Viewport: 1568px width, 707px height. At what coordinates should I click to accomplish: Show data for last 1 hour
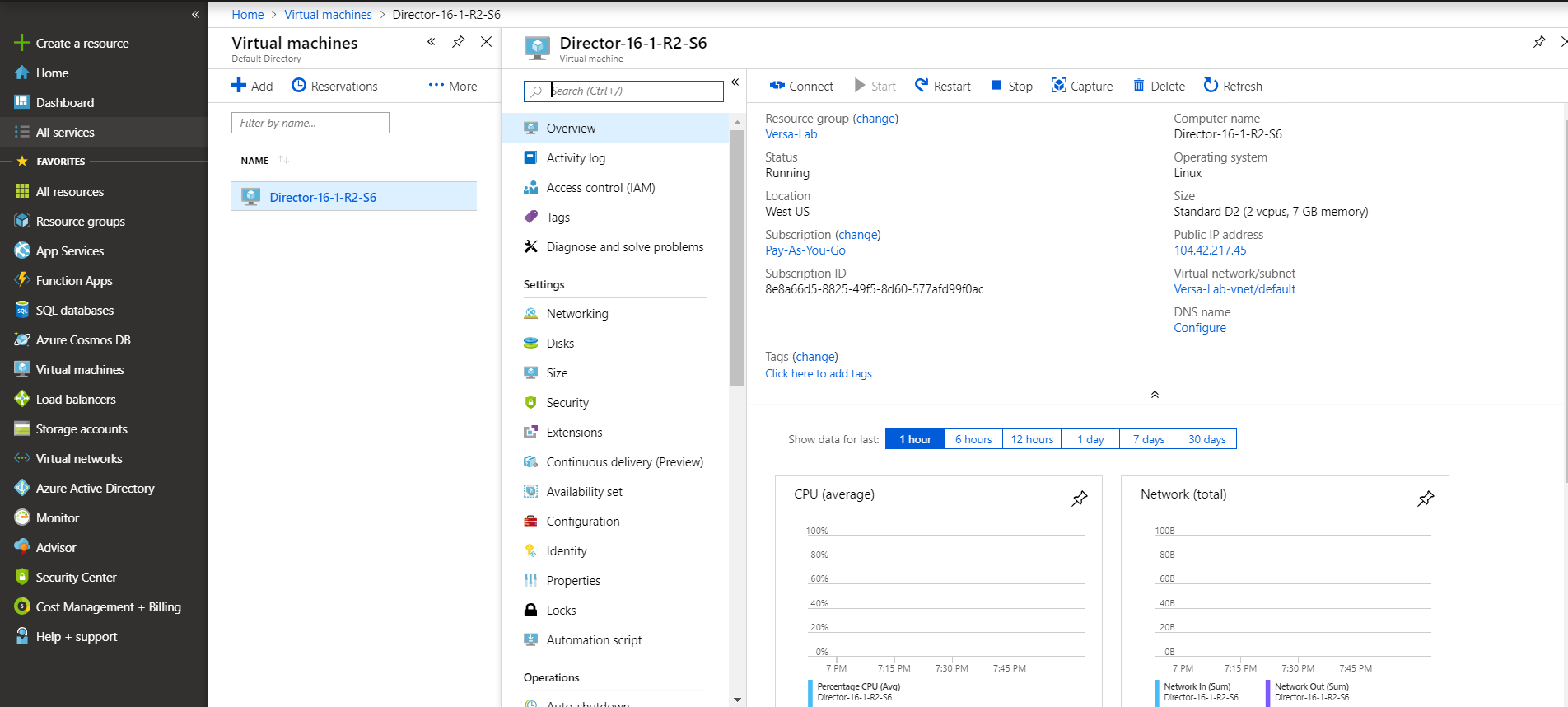[915, 439]
